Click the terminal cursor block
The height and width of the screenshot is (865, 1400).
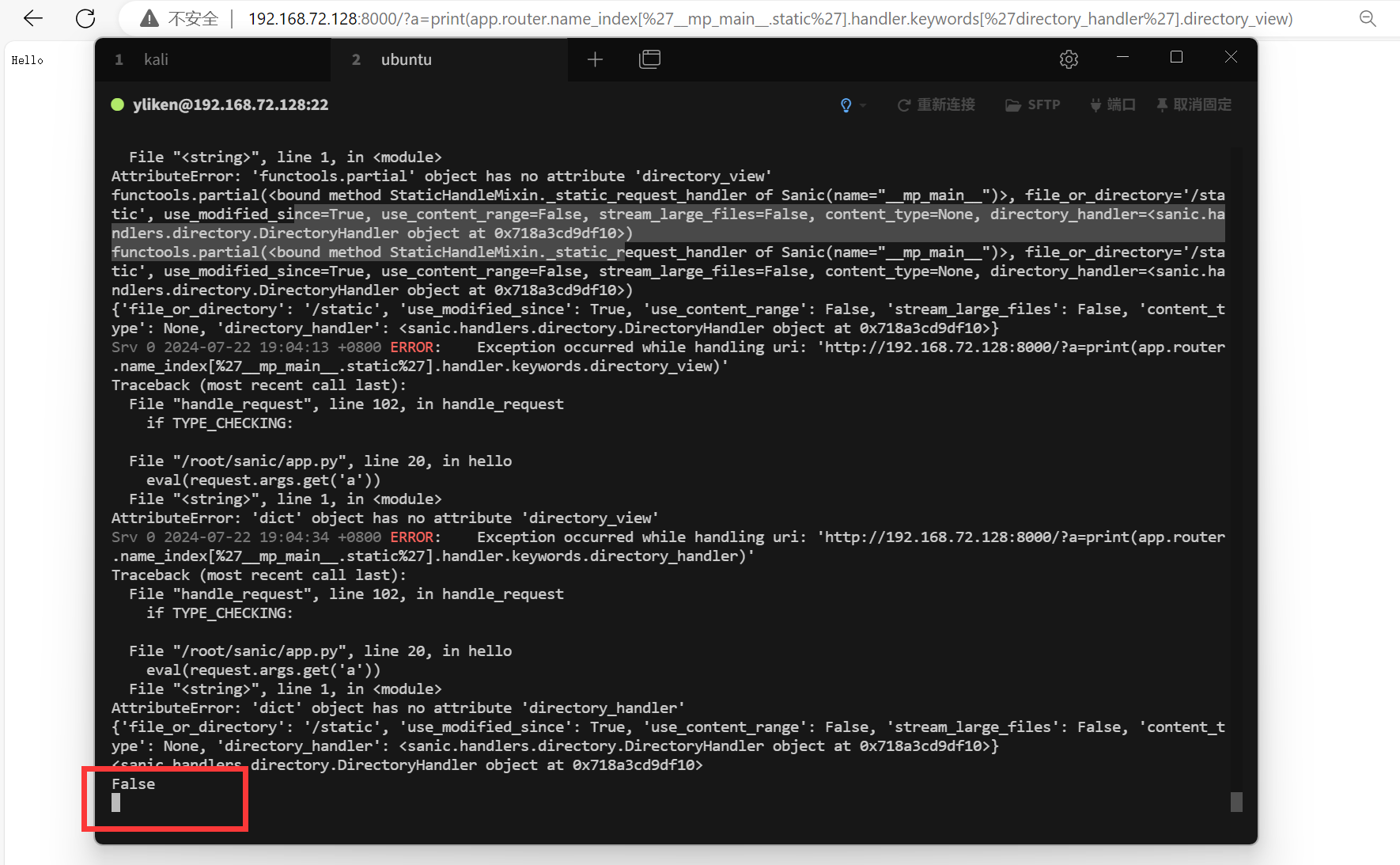[x=116, y=802]
